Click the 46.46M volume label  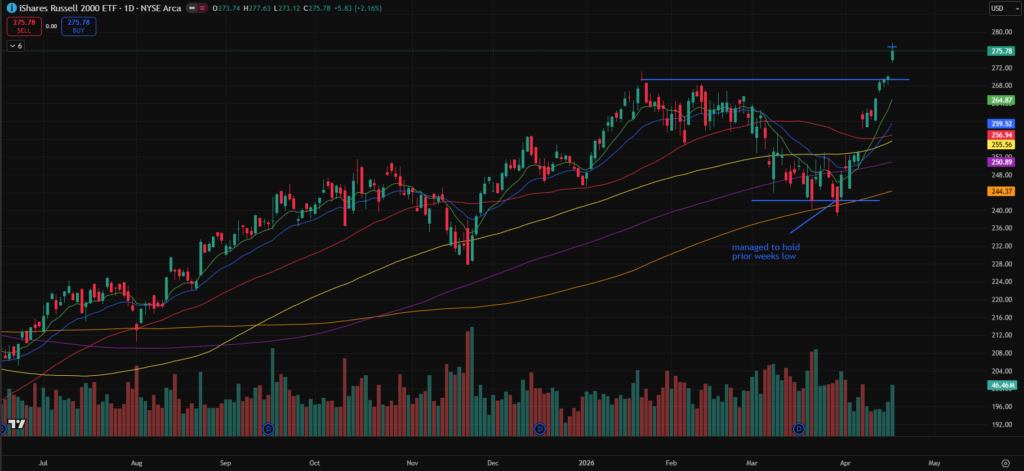point(1002,384)
